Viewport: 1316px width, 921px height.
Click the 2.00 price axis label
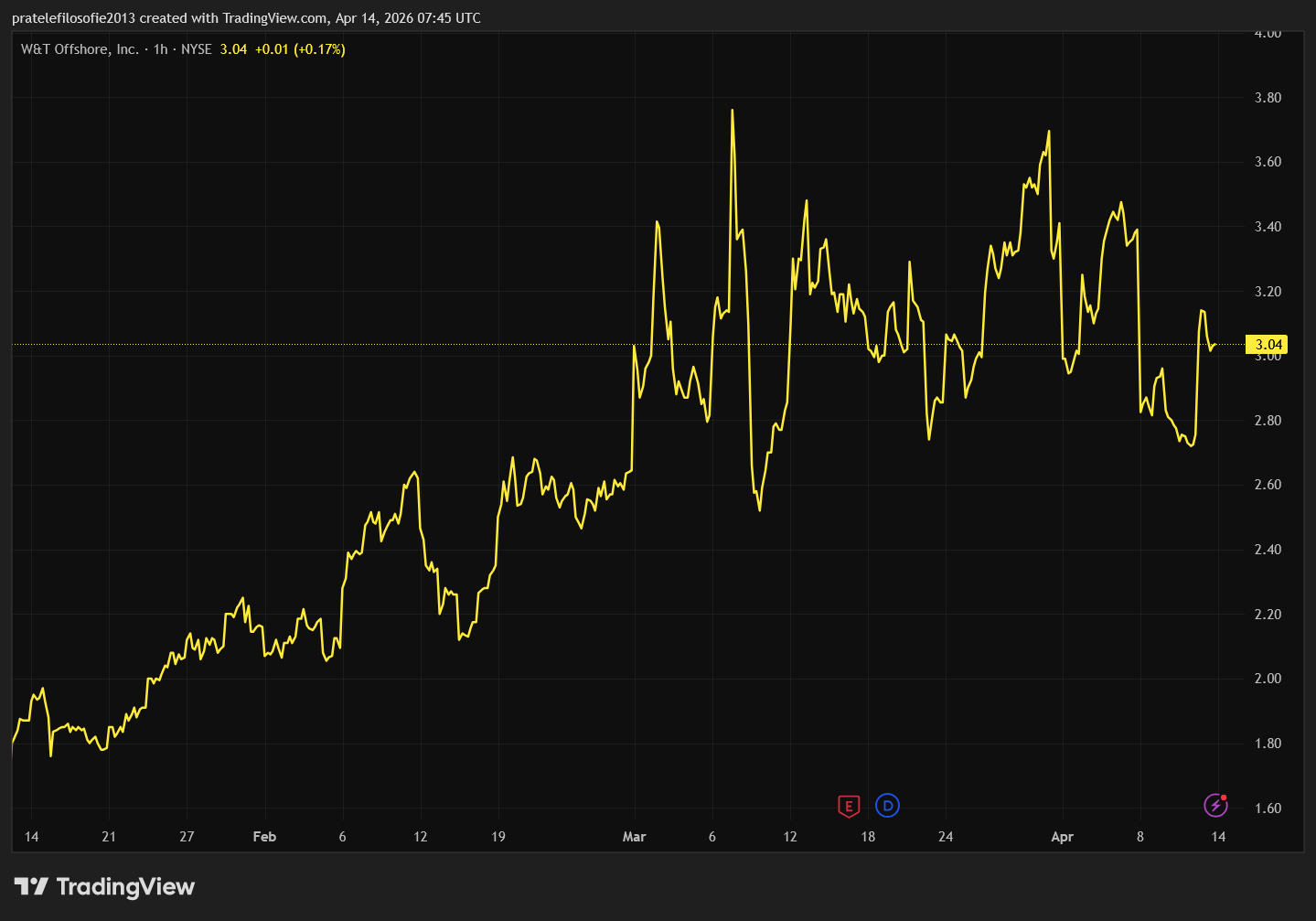1268,679
